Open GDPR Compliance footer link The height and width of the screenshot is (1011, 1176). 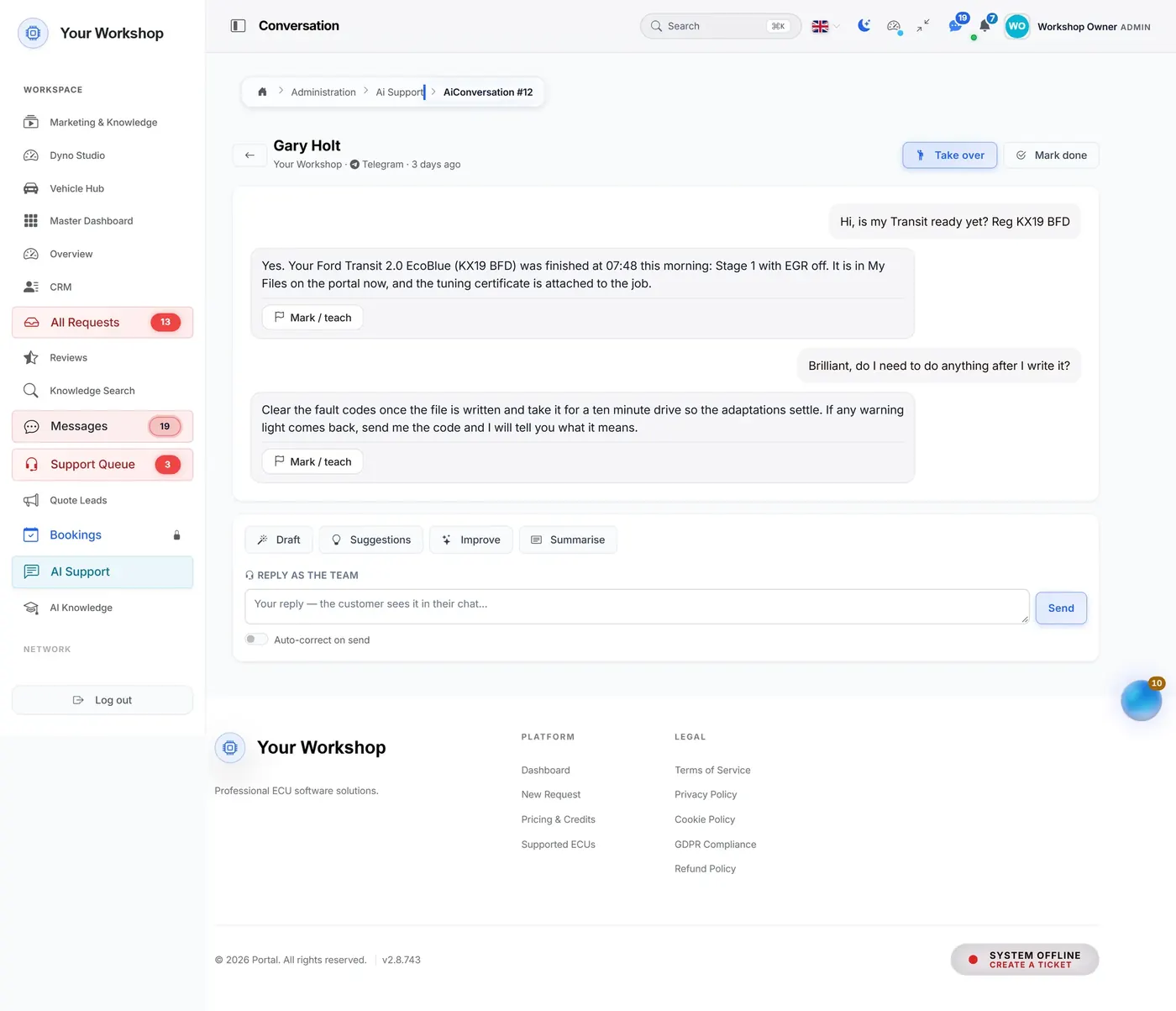[715, 845]
